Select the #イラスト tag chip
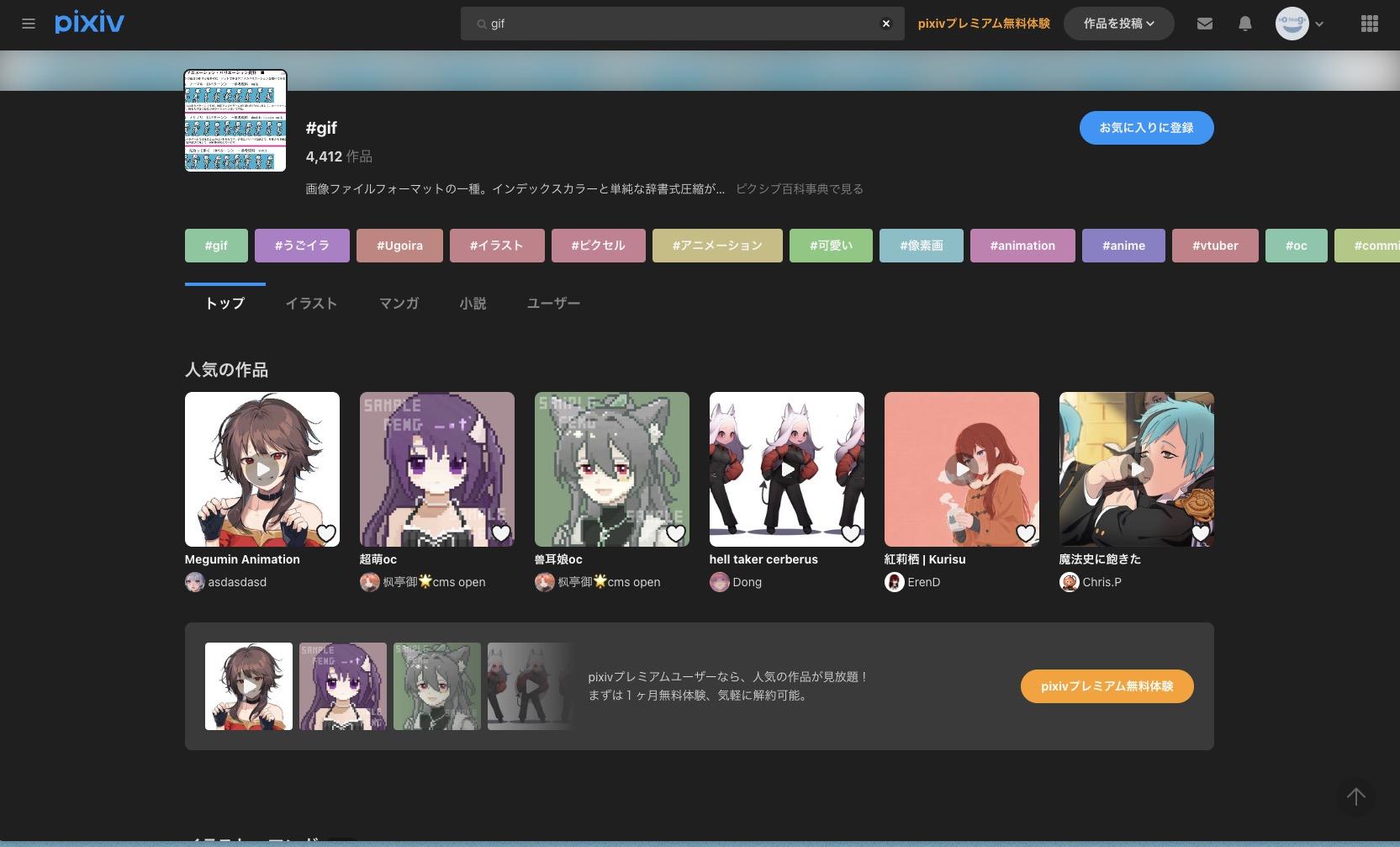 [x=497, y=246]
